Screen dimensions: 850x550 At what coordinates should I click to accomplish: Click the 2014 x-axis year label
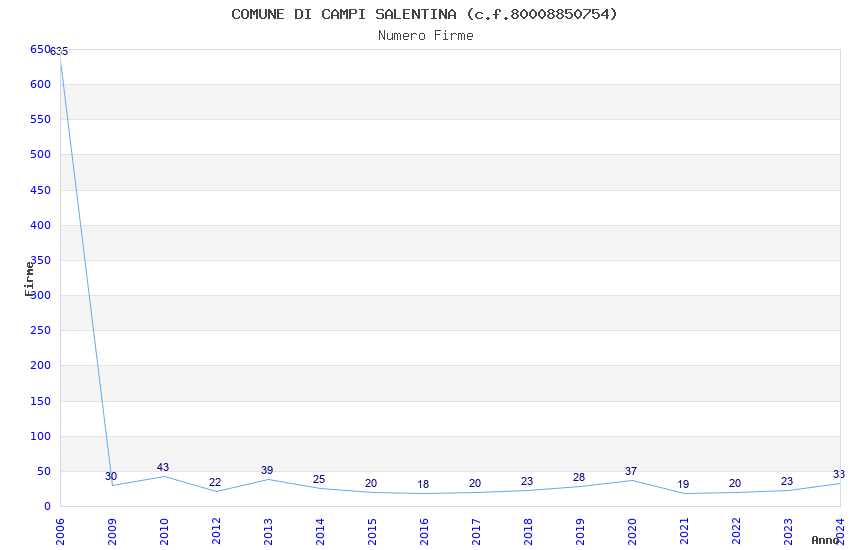(x=320, y=531)
